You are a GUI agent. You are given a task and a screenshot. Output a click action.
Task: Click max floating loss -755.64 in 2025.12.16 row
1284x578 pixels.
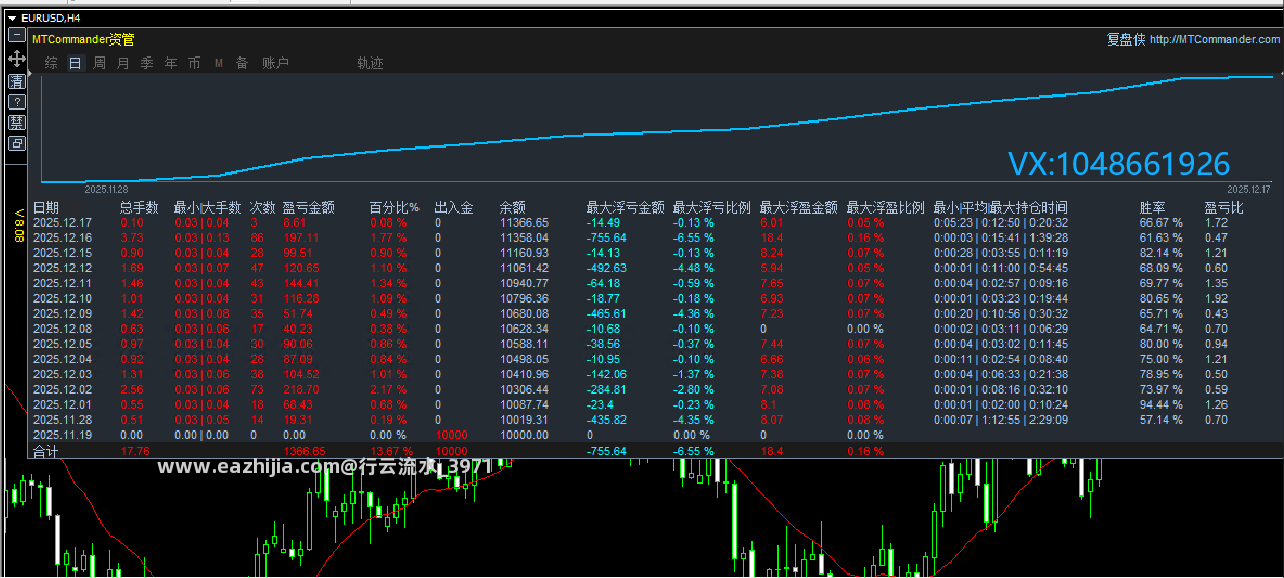tap(607, 238)
